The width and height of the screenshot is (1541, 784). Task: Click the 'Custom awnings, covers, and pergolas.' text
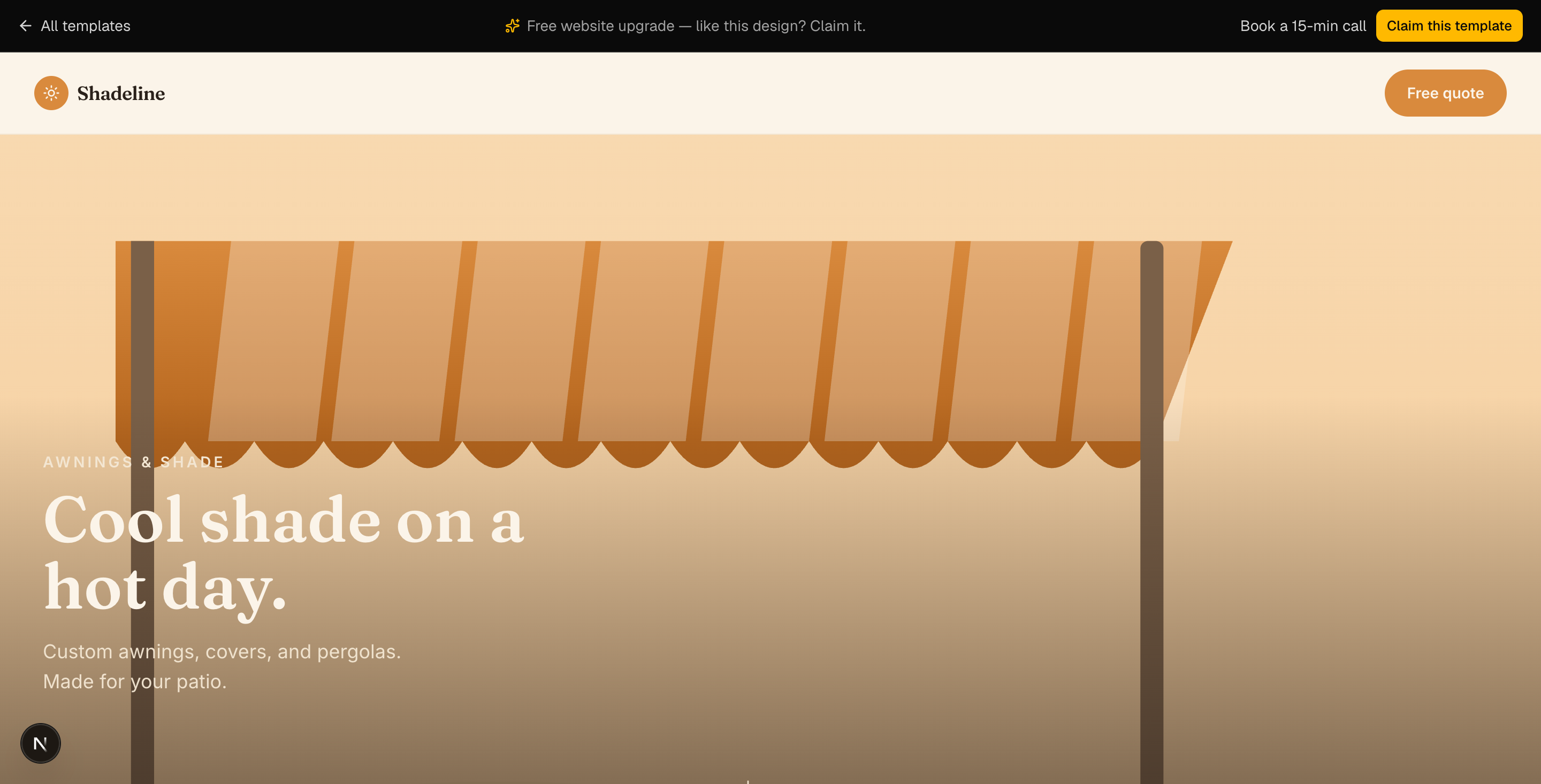click(222, 651)
